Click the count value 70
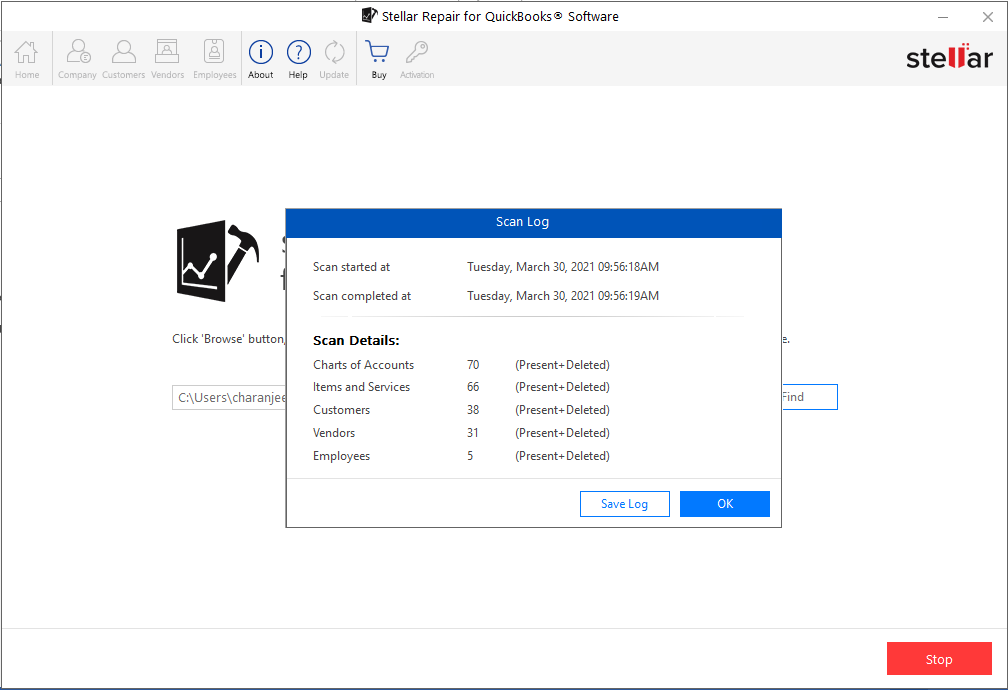The width and height of the screenshot is (1008, 690). point(472,365)
